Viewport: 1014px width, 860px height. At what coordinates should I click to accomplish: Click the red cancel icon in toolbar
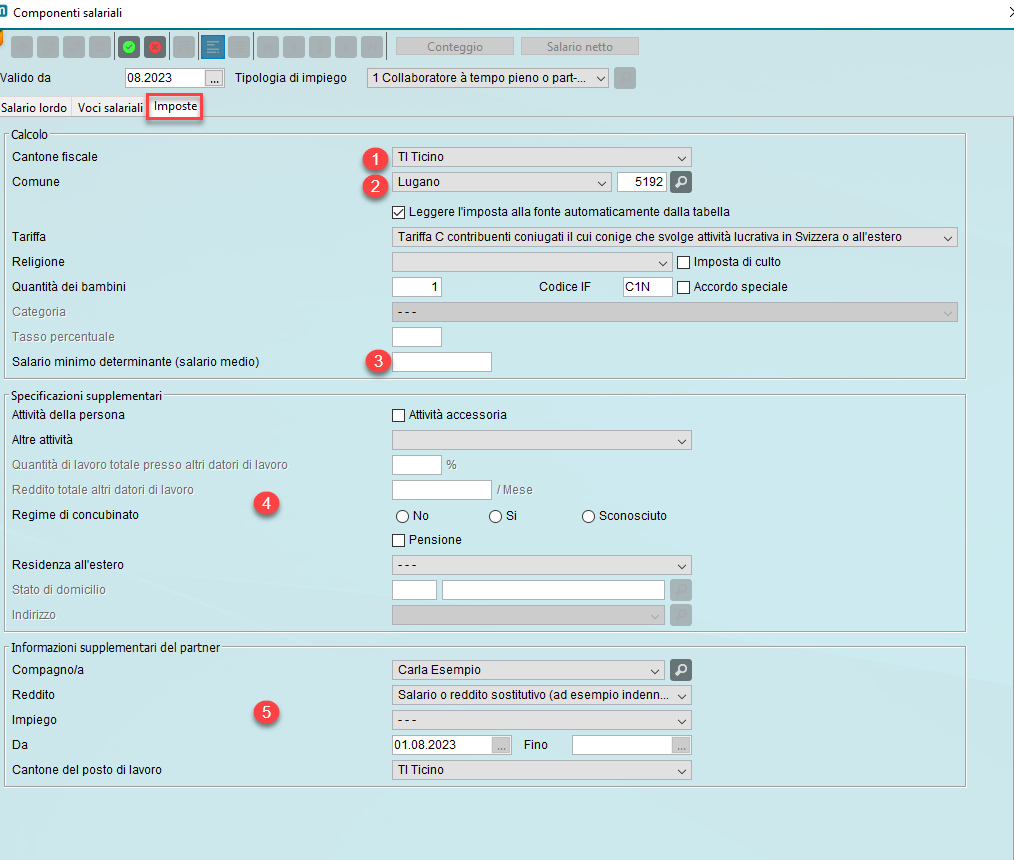coord(154,47)
